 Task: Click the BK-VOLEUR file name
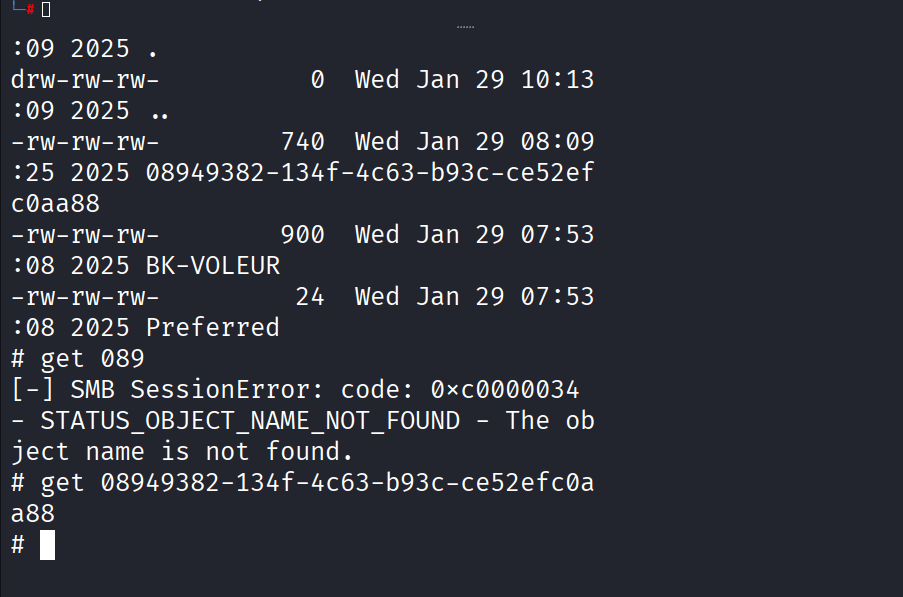[213, 266]
